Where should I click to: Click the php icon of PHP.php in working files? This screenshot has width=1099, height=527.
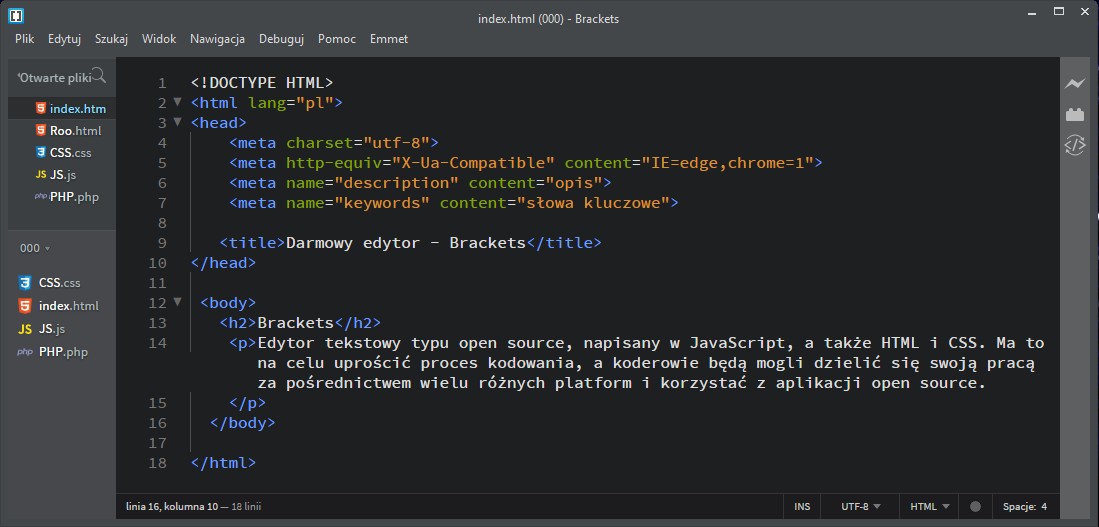tap(41, 197)
